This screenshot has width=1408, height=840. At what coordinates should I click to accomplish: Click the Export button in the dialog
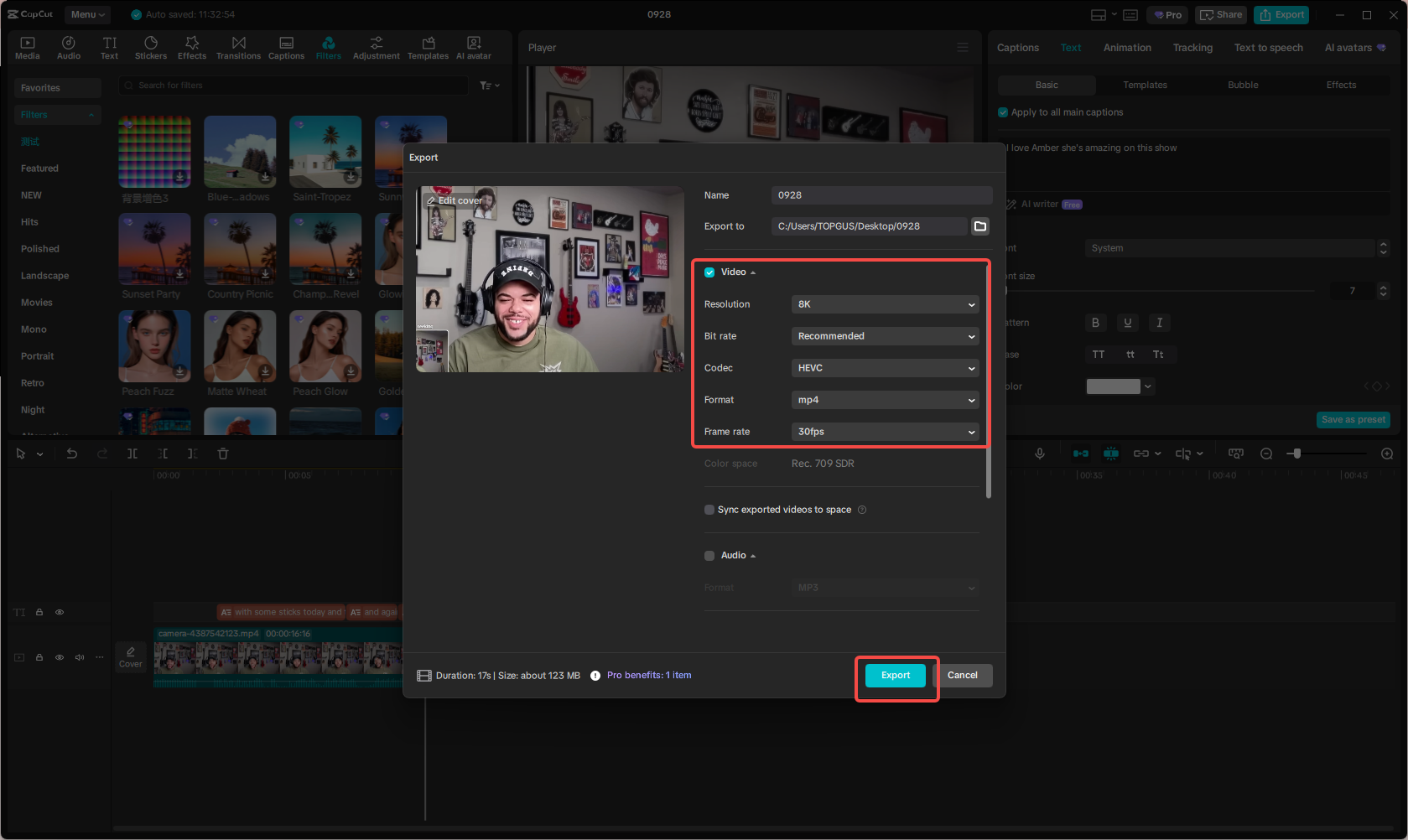coord(895,675)
